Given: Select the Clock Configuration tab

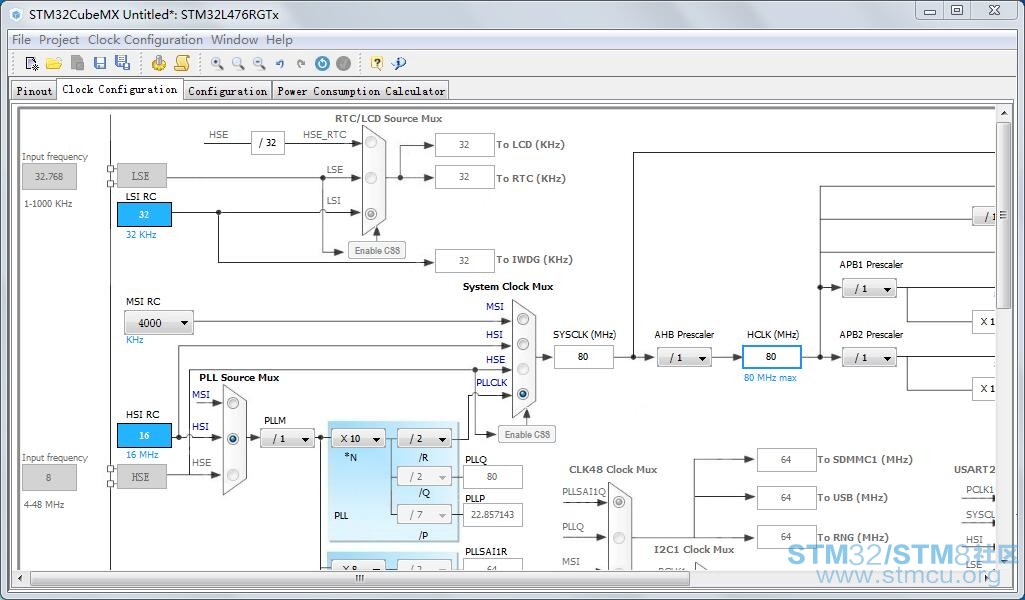Looking at the screenshot, I should [x=120, y=89].
